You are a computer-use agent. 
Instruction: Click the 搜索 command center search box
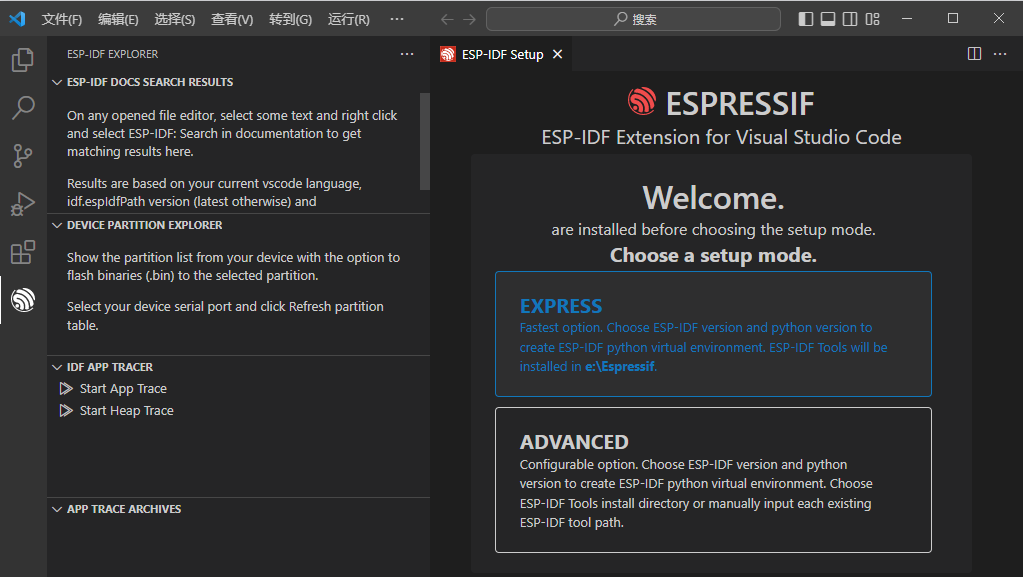633,20
